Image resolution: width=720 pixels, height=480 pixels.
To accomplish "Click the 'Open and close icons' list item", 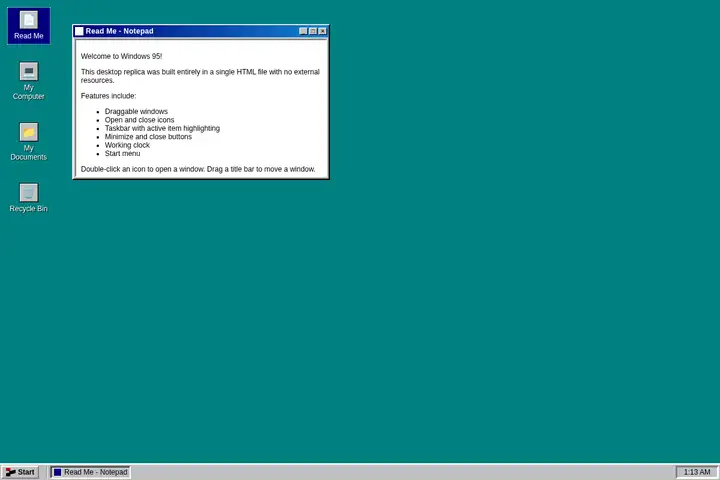I will pyautogui.click(x=139, y=120).
